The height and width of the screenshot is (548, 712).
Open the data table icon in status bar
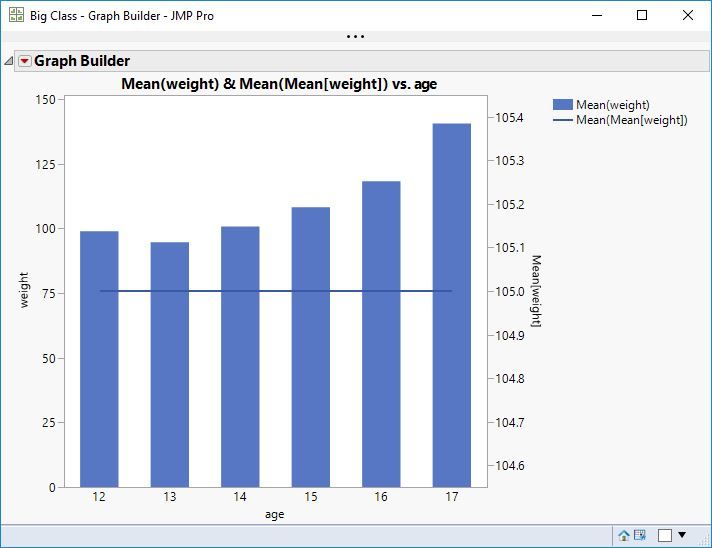[x=640, y=535]
